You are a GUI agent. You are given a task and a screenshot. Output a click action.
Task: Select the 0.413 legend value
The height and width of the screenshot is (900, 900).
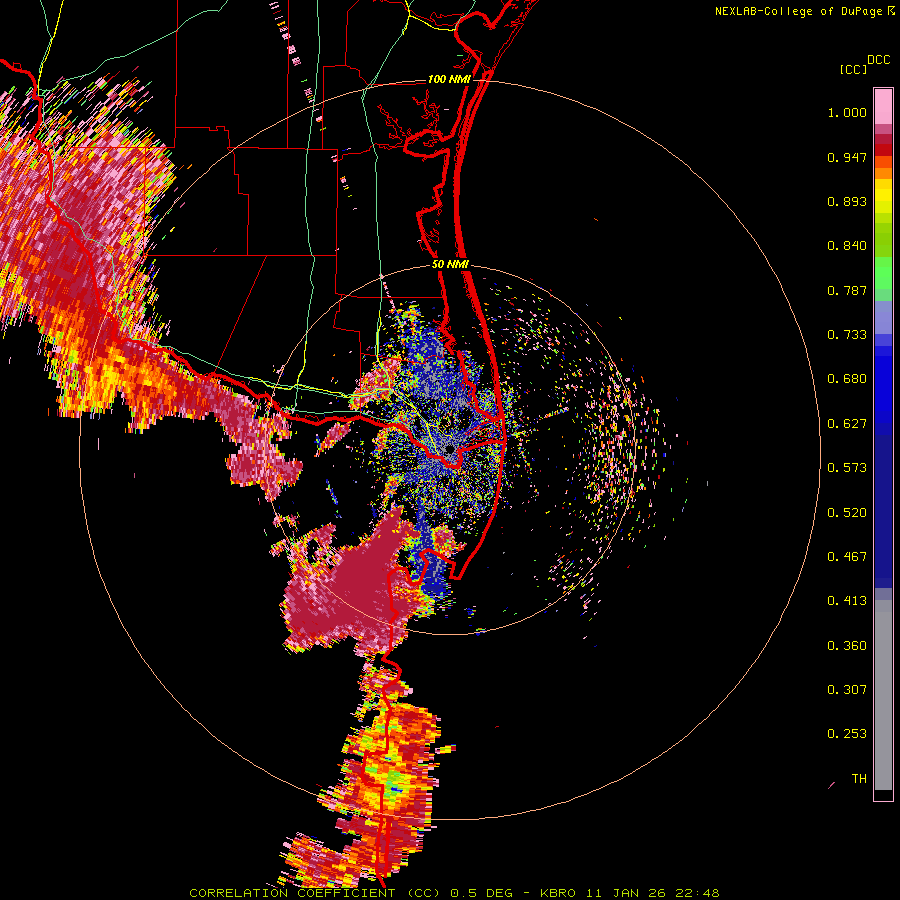pyautogui.click(x=847, y=601)
